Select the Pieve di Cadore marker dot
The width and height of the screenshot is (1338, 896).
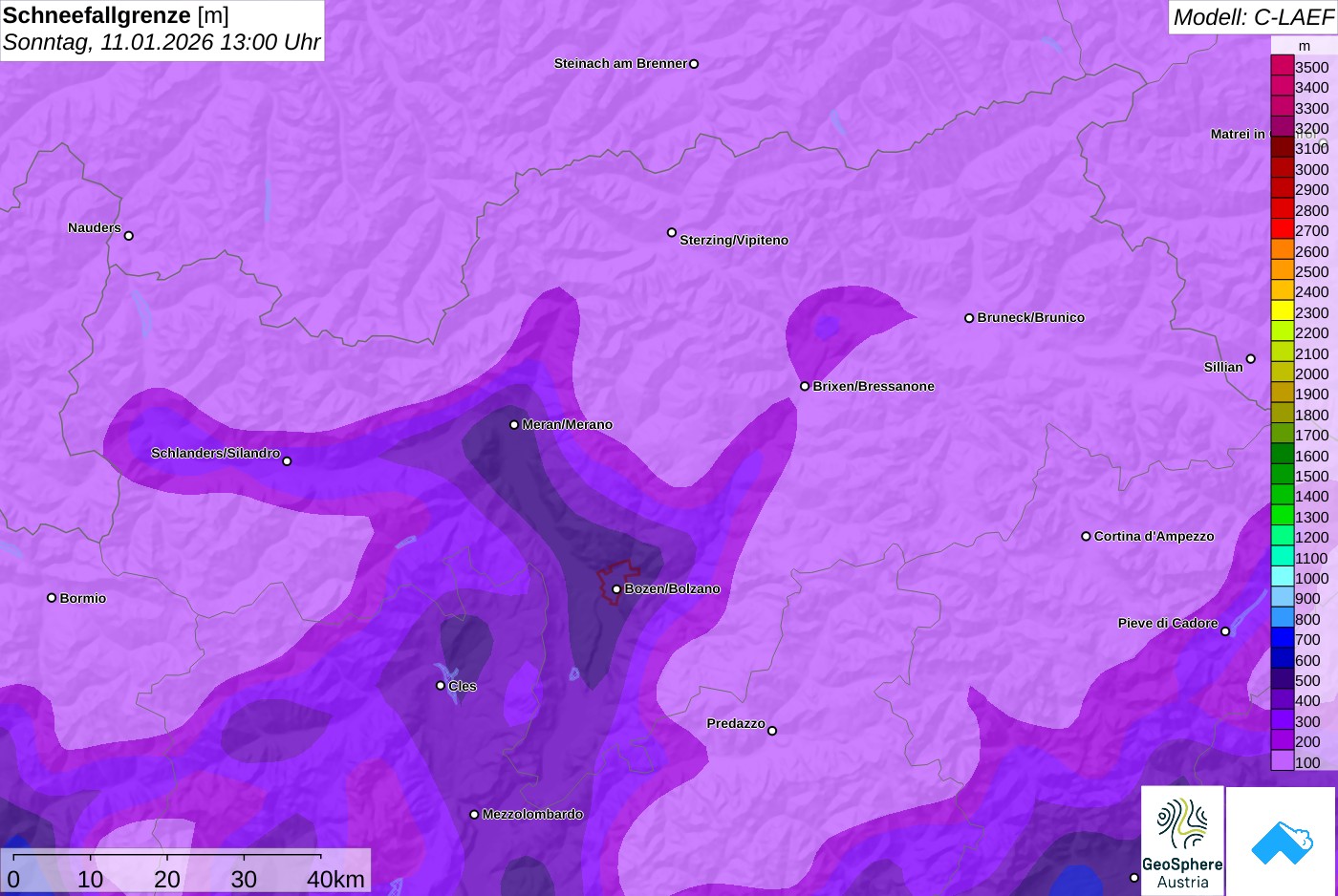[x=1225, y=631]
